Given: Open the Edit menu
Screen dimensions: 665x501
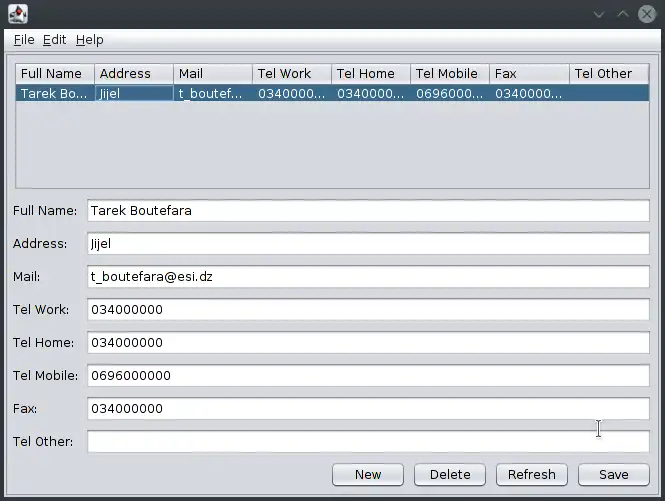Looking at the screenshot, I should click(54, 40).
